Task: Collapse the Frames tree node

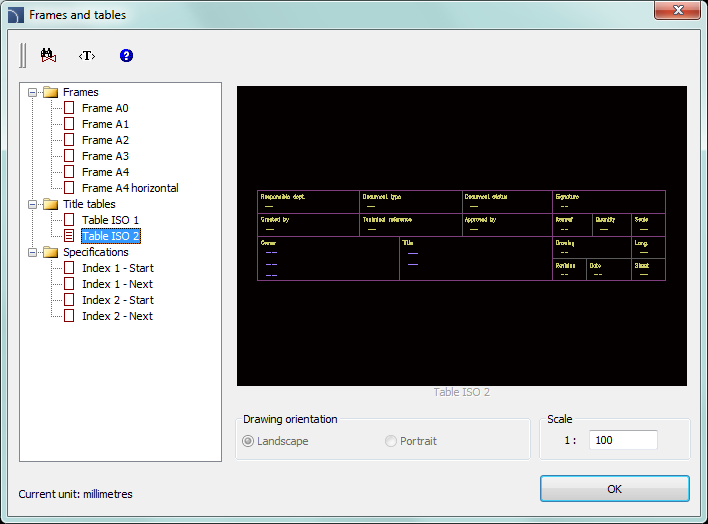Action: tap(33, 93)
